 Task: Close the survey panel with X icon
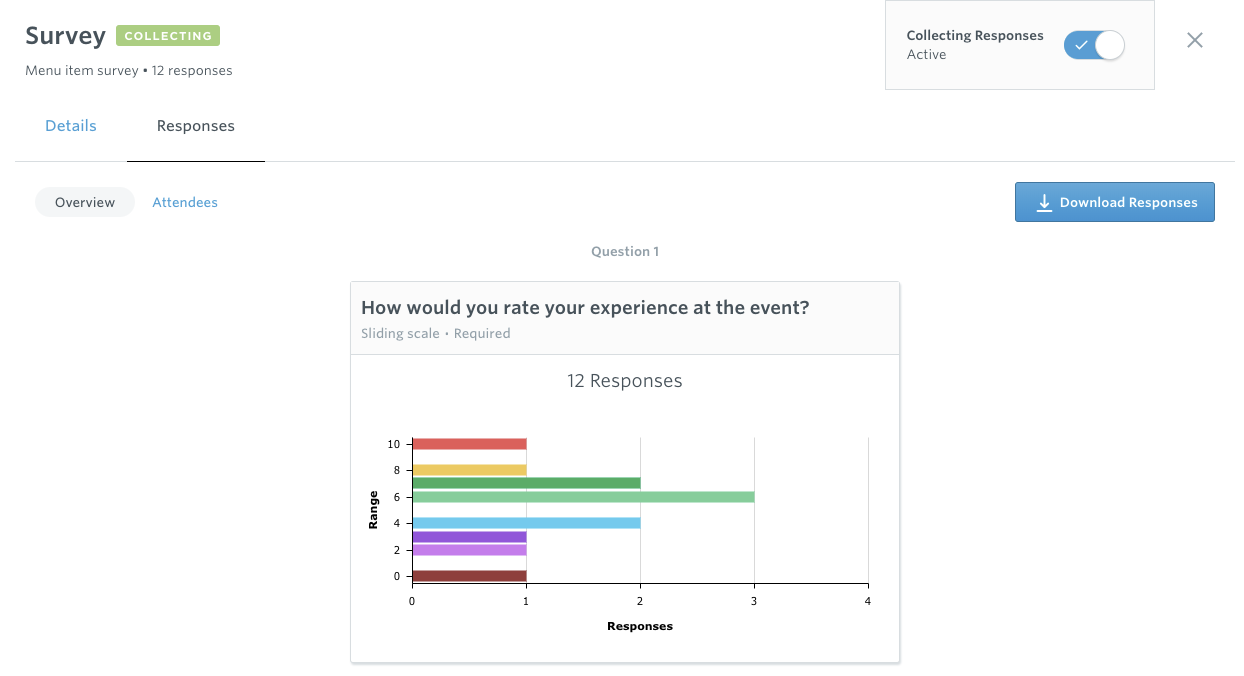(1195, 41)
